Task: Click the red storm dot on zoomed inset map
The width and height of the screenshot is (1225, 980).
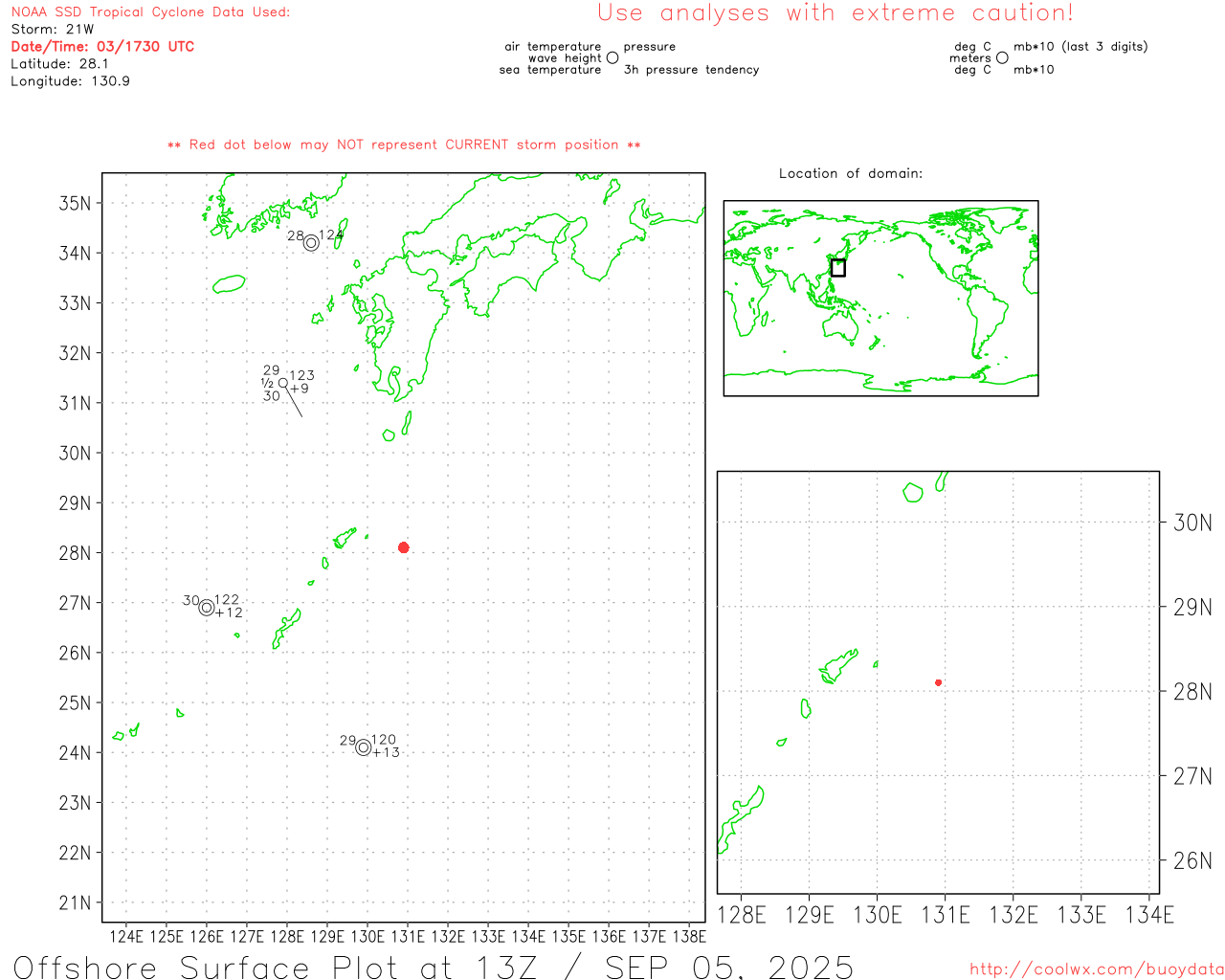Action: coord(939,682)
